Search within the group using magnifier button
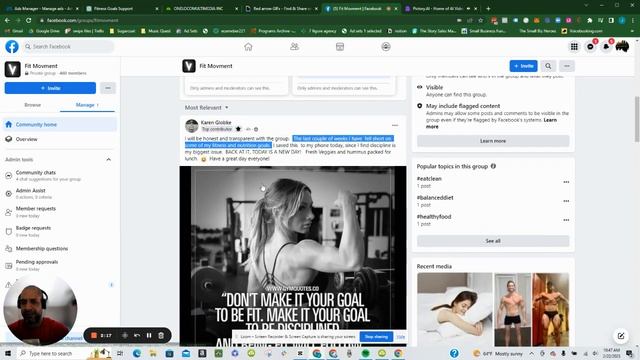Image resolution: width=640 pixels, height=360 pixels. pyautogui.click(x=548, y=66)
